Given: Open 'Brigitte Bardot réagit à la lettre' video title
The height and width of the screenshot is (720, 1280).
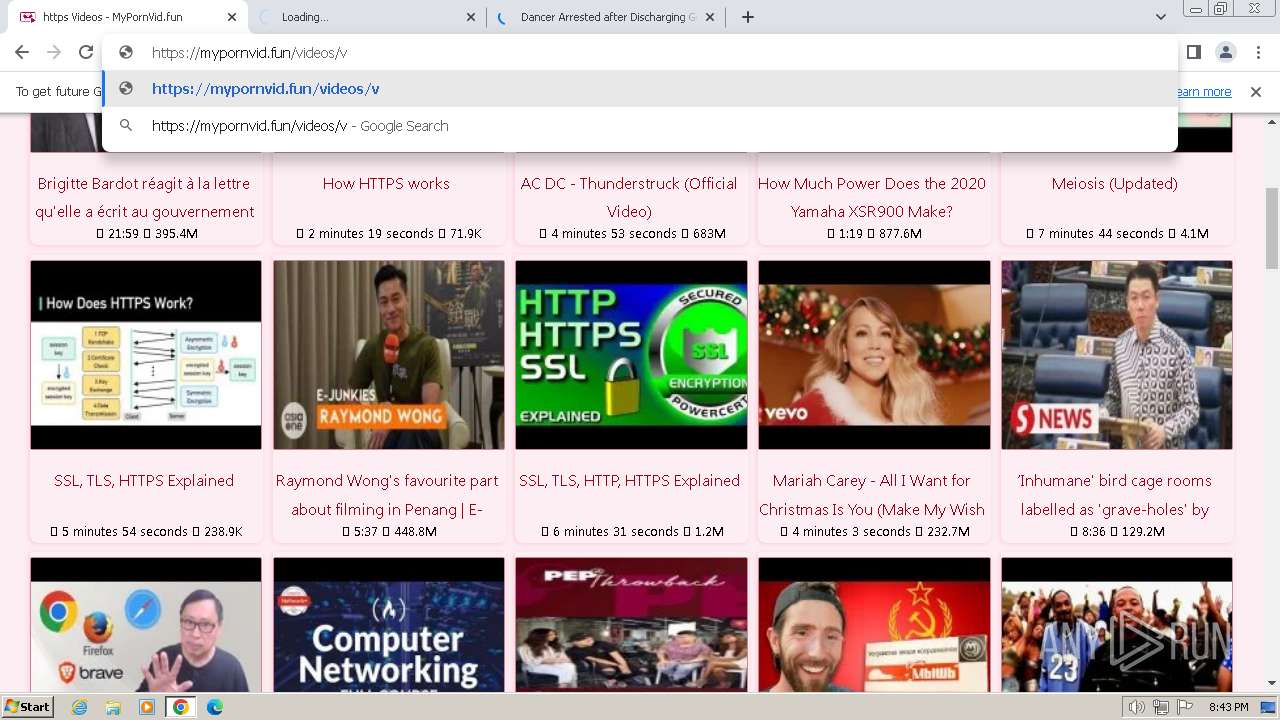Looking at the screenshot, I should (145, 198).
